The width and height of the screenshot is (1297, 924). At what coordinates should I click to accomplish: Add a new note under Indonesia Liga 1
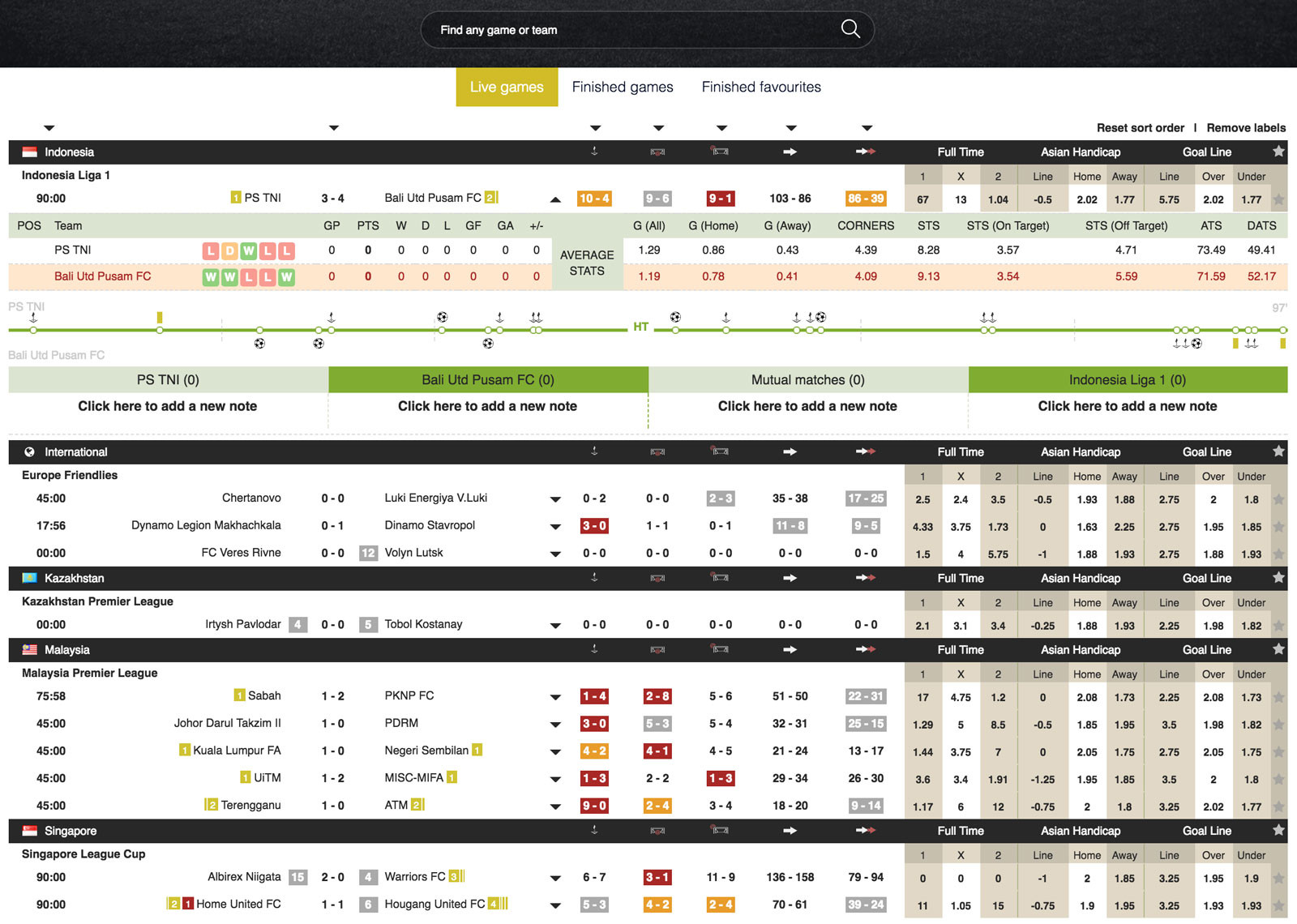coord(1128,406)
